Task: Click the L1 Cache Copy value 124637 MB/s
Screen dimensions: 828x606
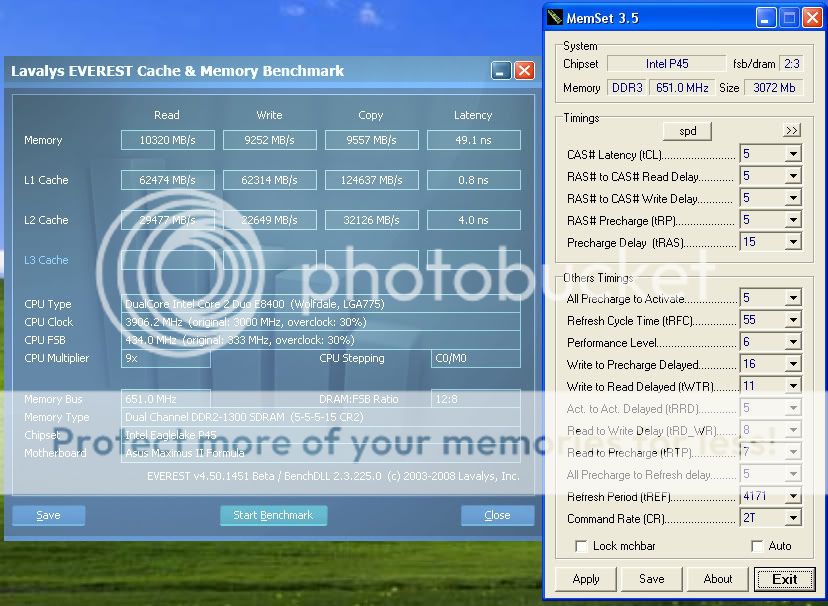Action: click(372, 180)
